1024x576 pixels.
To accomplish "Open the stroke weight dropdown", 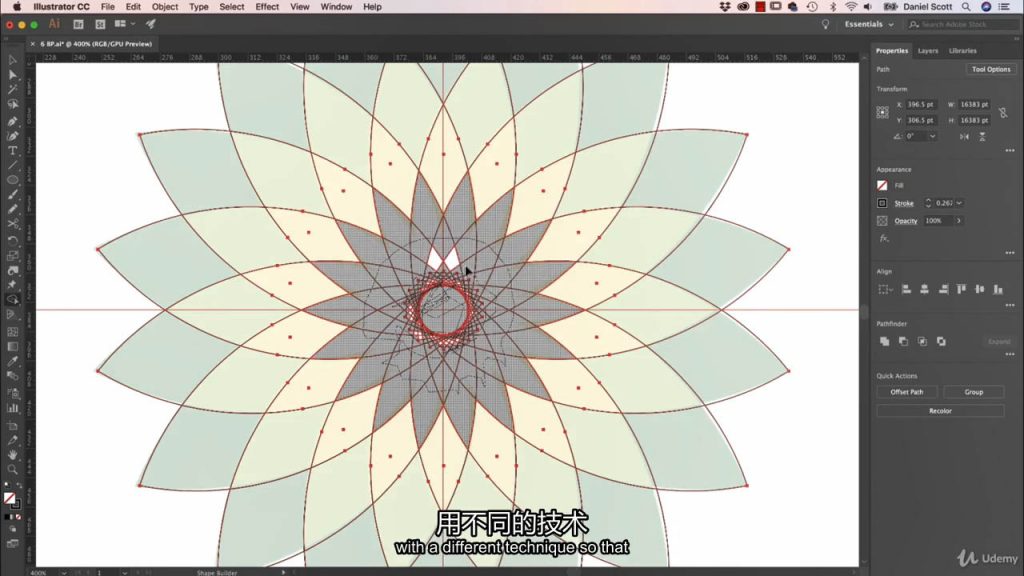I will [x=959, y=203].
